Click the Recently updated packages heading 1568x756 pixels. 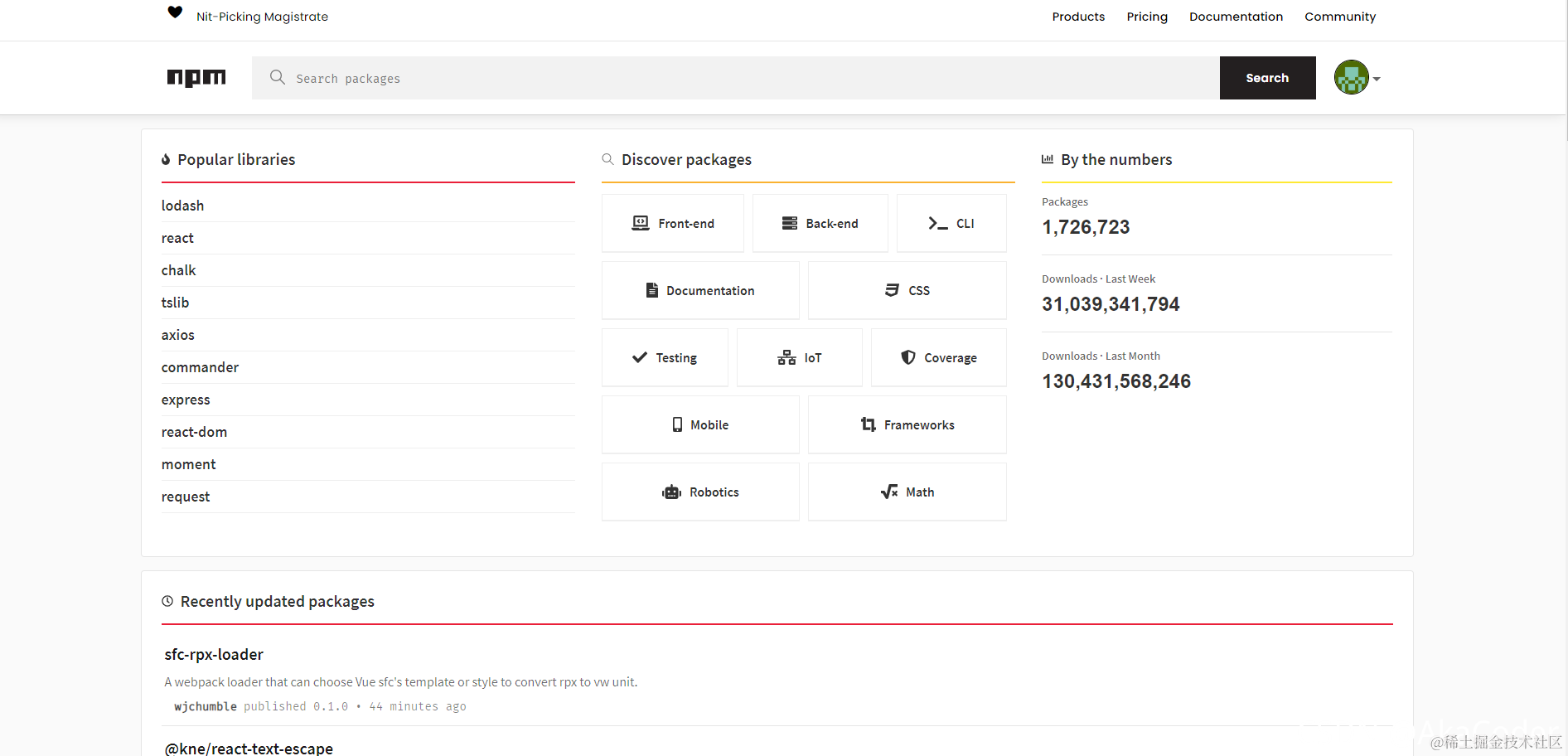pos(278,601)
